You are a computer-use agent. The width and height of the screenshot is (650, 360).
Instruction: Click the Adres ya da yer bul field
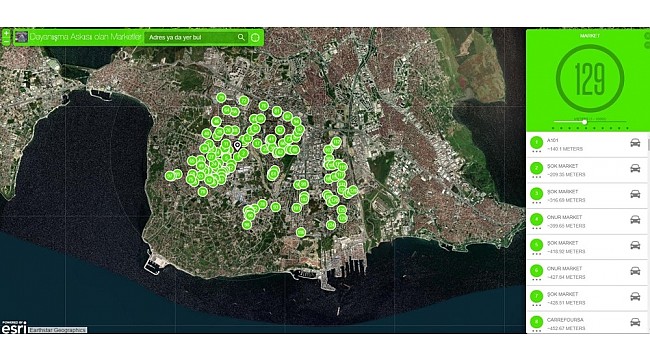point(196,37)
